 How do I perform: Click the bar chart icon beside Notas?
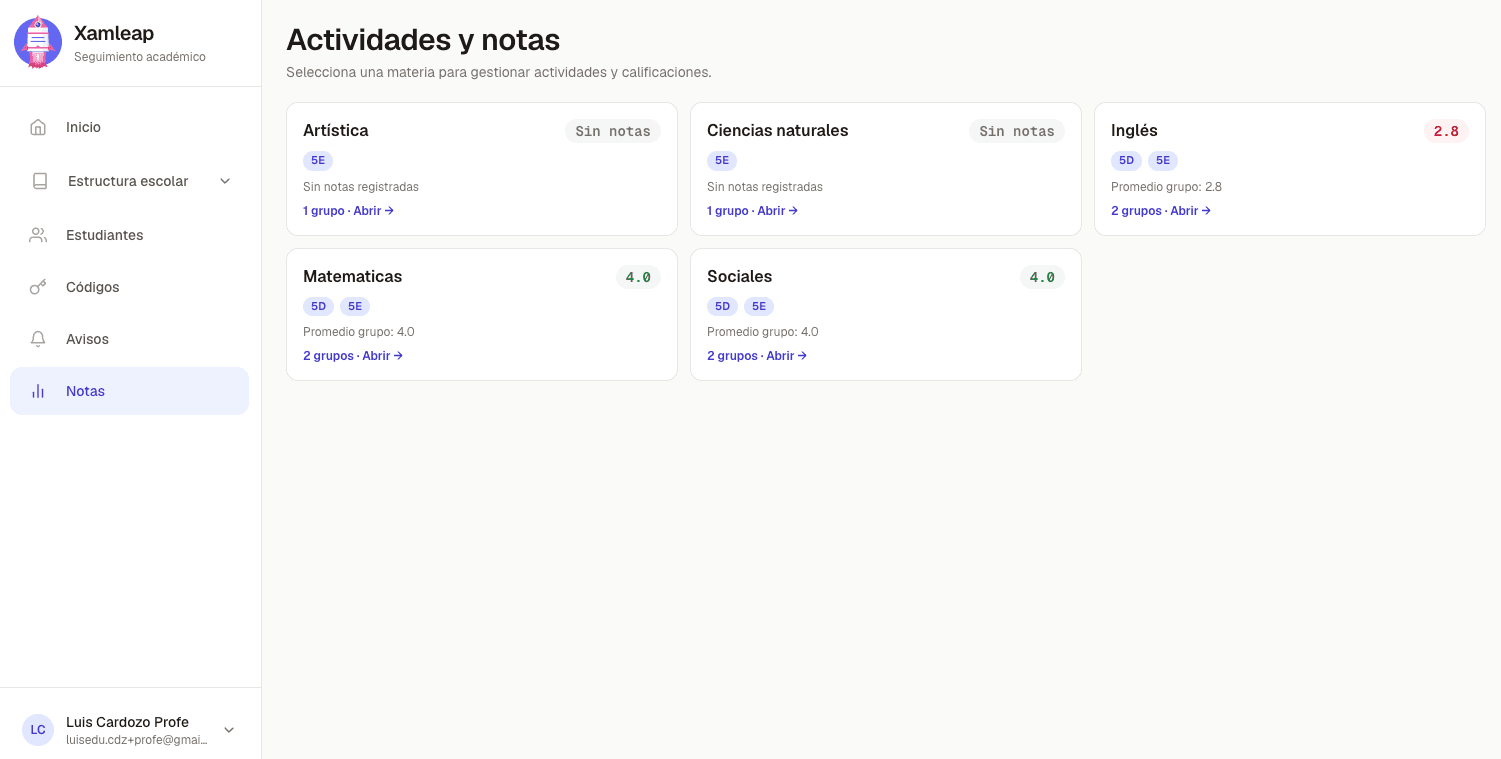(x=38, y=391)
